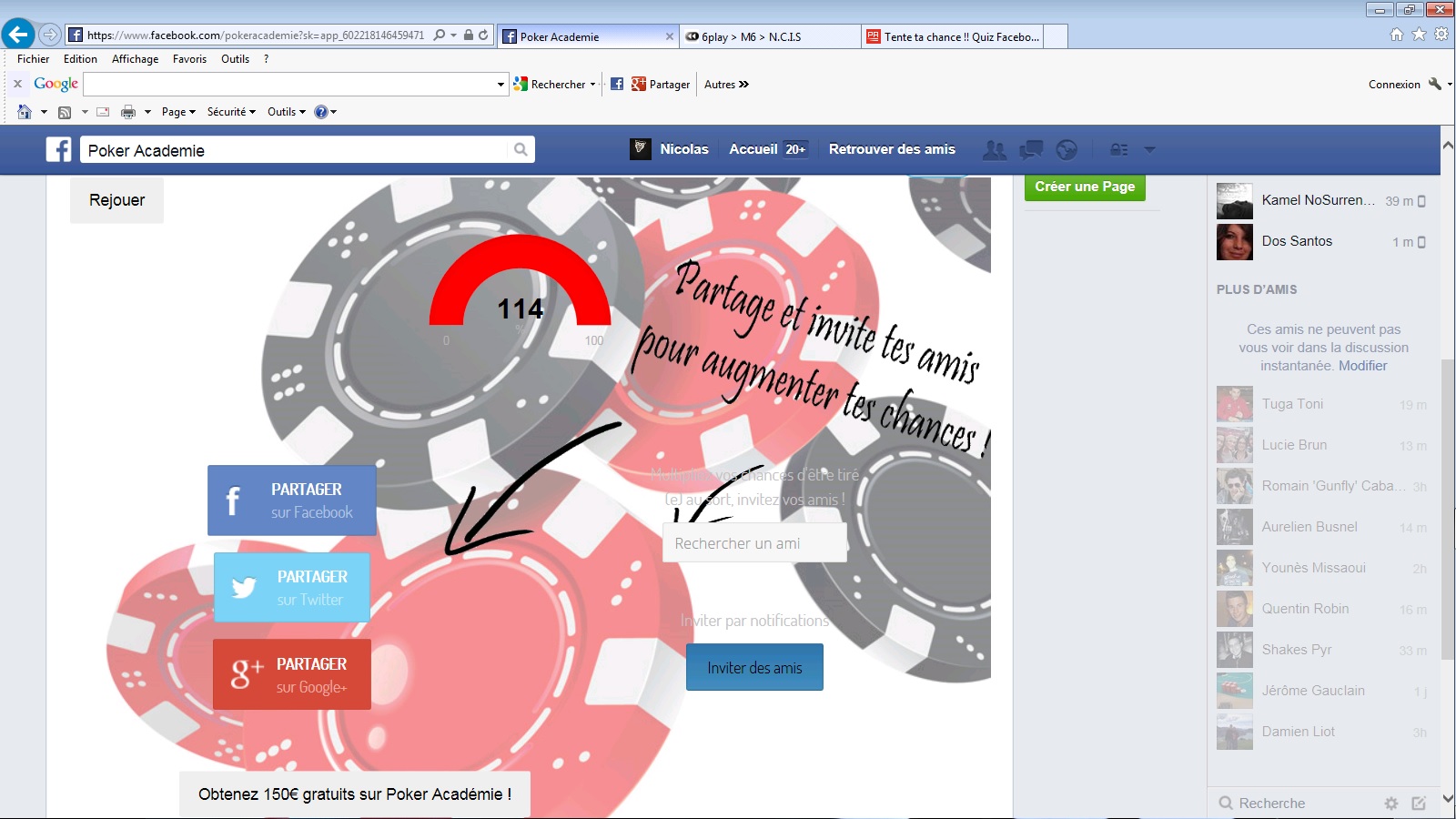Open the Google toolbar wrench settings
Screen dimensions: 1456x819
pos(1435,84)
